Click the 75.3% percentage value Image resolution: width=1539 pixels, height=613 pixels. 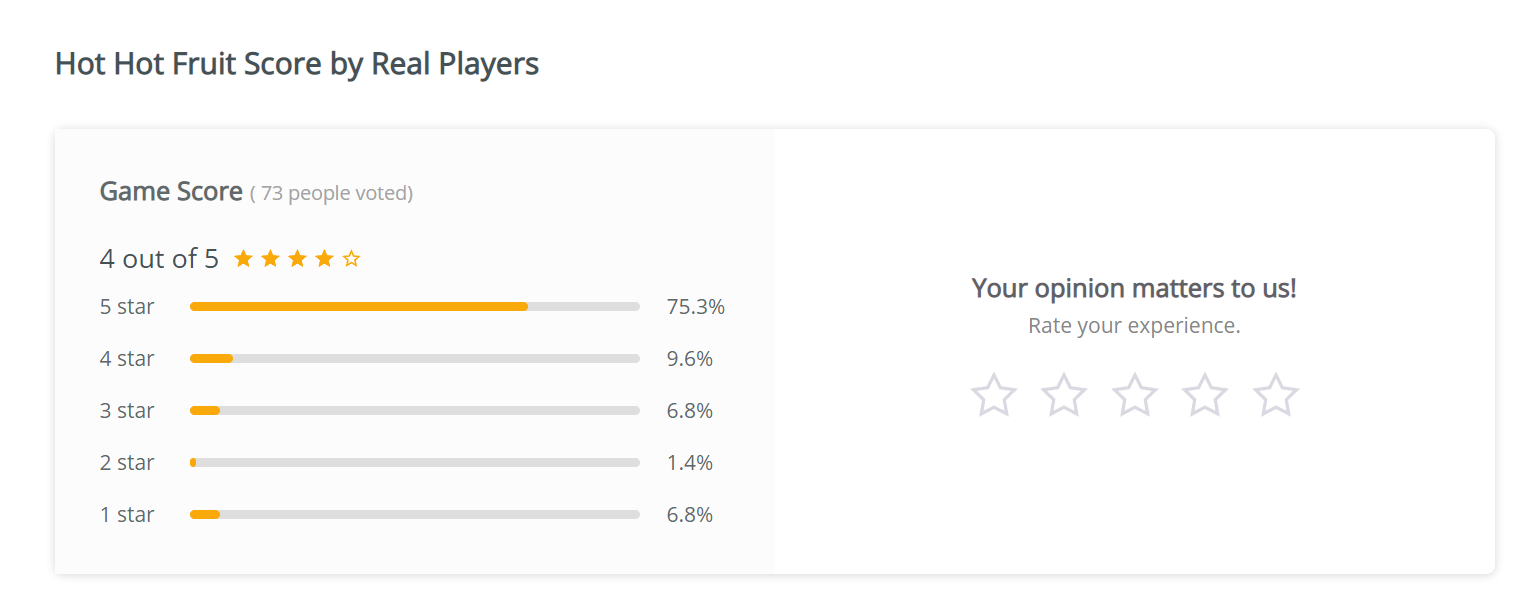pyautogui.click(x=695, y=307)
